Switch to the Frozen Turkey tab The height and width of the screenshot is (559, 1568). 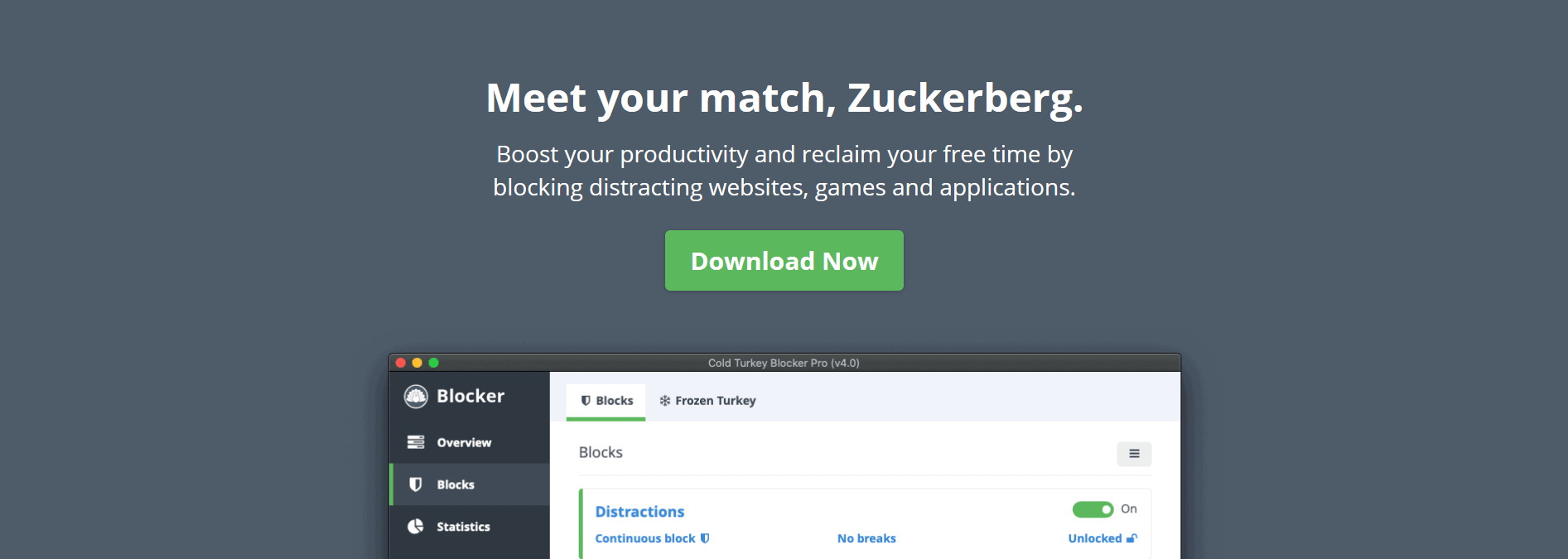pos(707,401)
